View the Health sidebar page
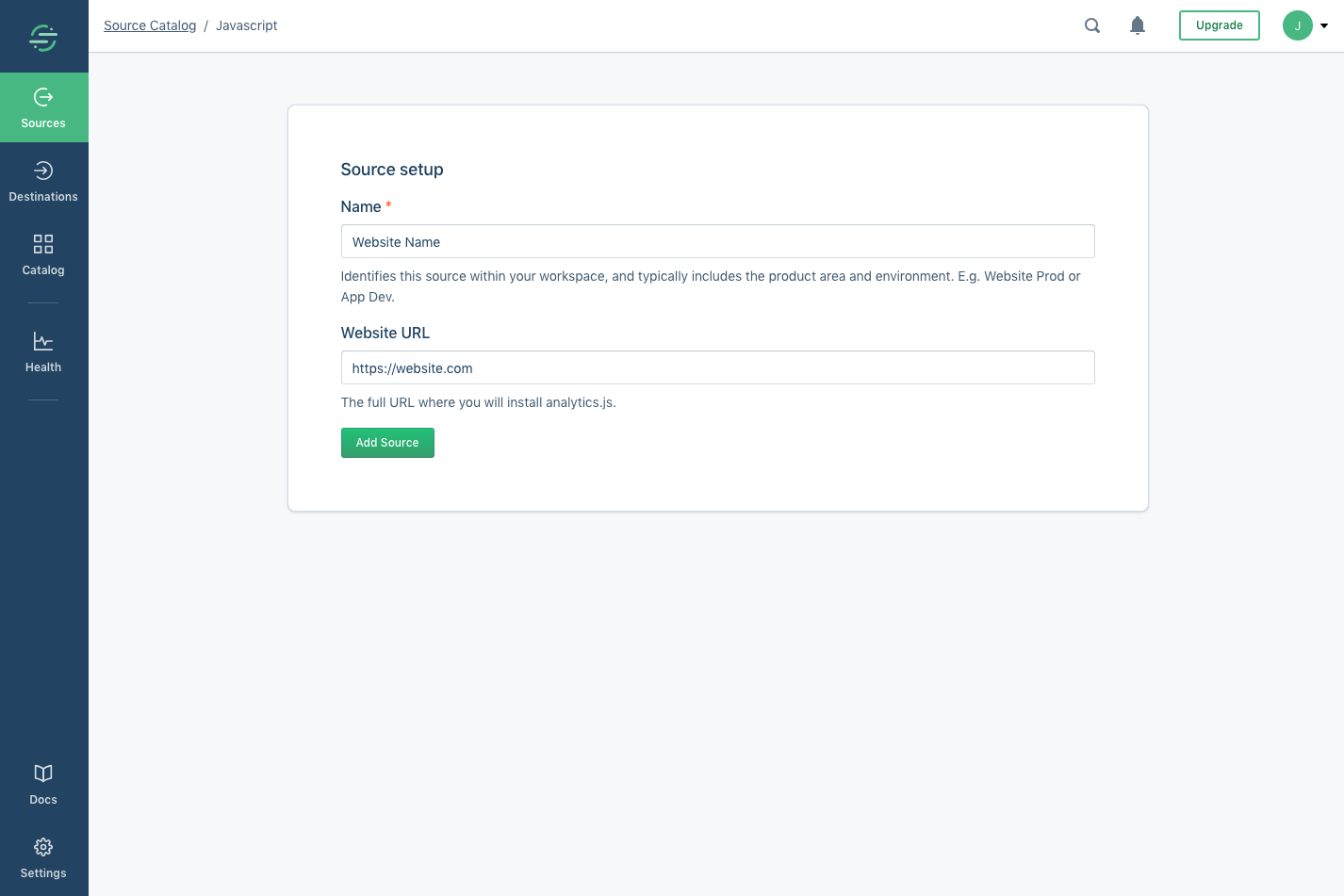Screen dimensions: 1344x896 pyautogui.click(x=43, y=351)
